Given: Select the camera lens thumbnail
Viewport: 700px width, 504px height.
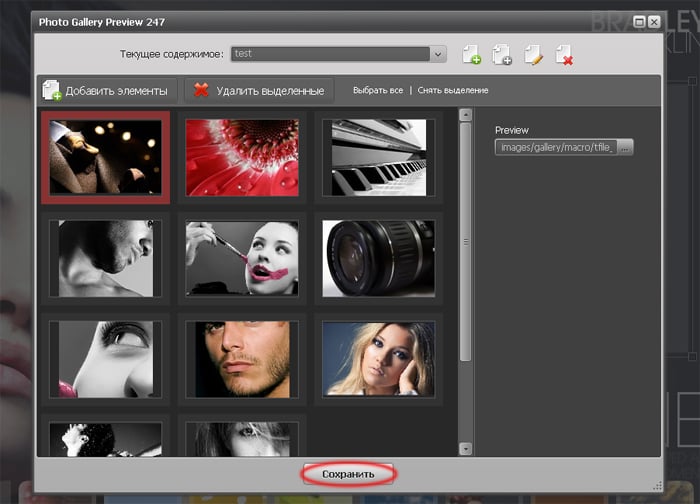Looking at the screenshot, I should pyautogui.click(x=379, y=258).
